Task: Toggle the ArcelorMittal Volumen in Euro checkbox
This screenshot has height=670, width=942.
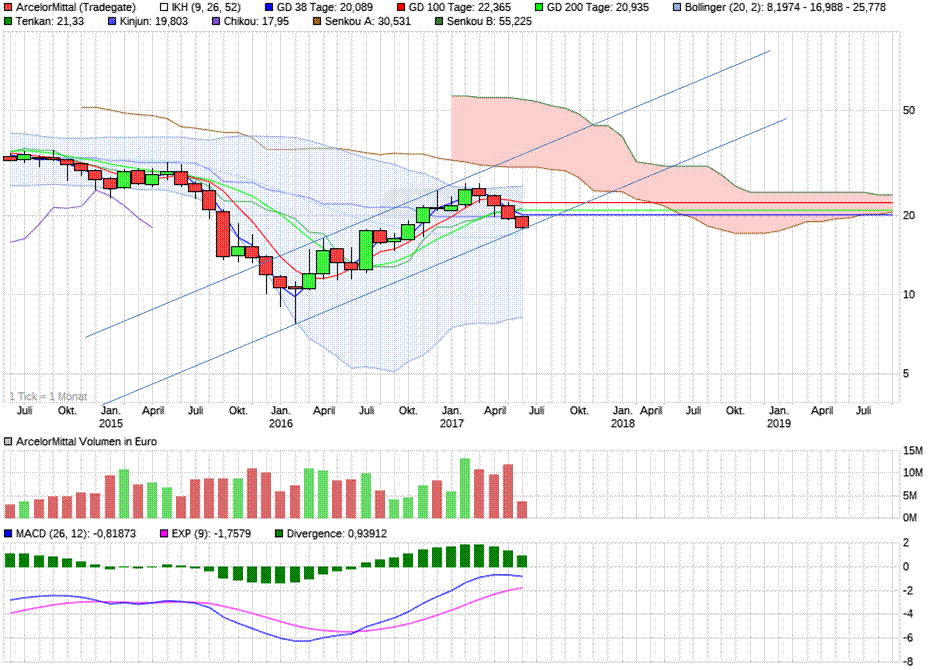Action: [x=9, y=440]
